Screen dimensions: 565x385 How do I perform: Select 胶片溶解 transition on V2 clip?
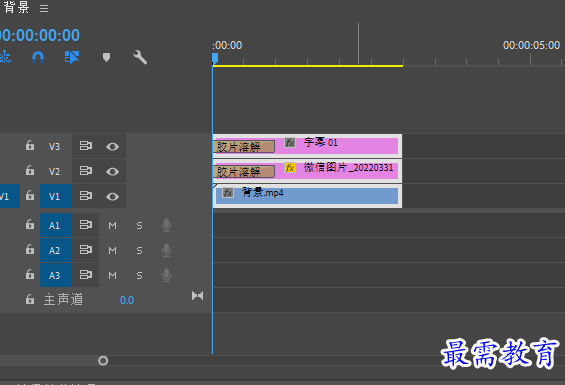(244, 172)
